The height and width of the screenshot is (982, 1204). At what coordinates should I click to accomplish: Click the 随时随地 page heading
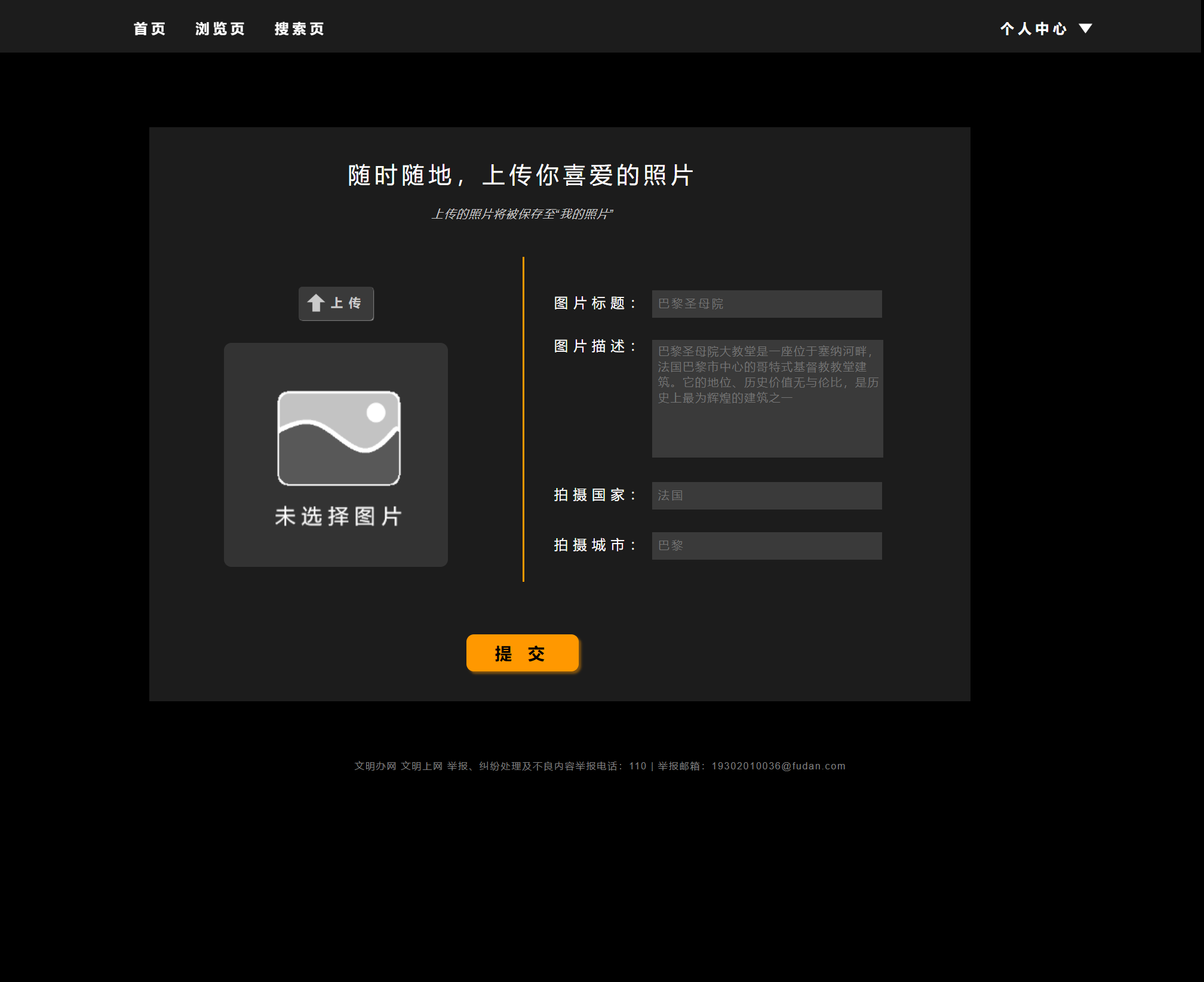(x=520, y=176)
